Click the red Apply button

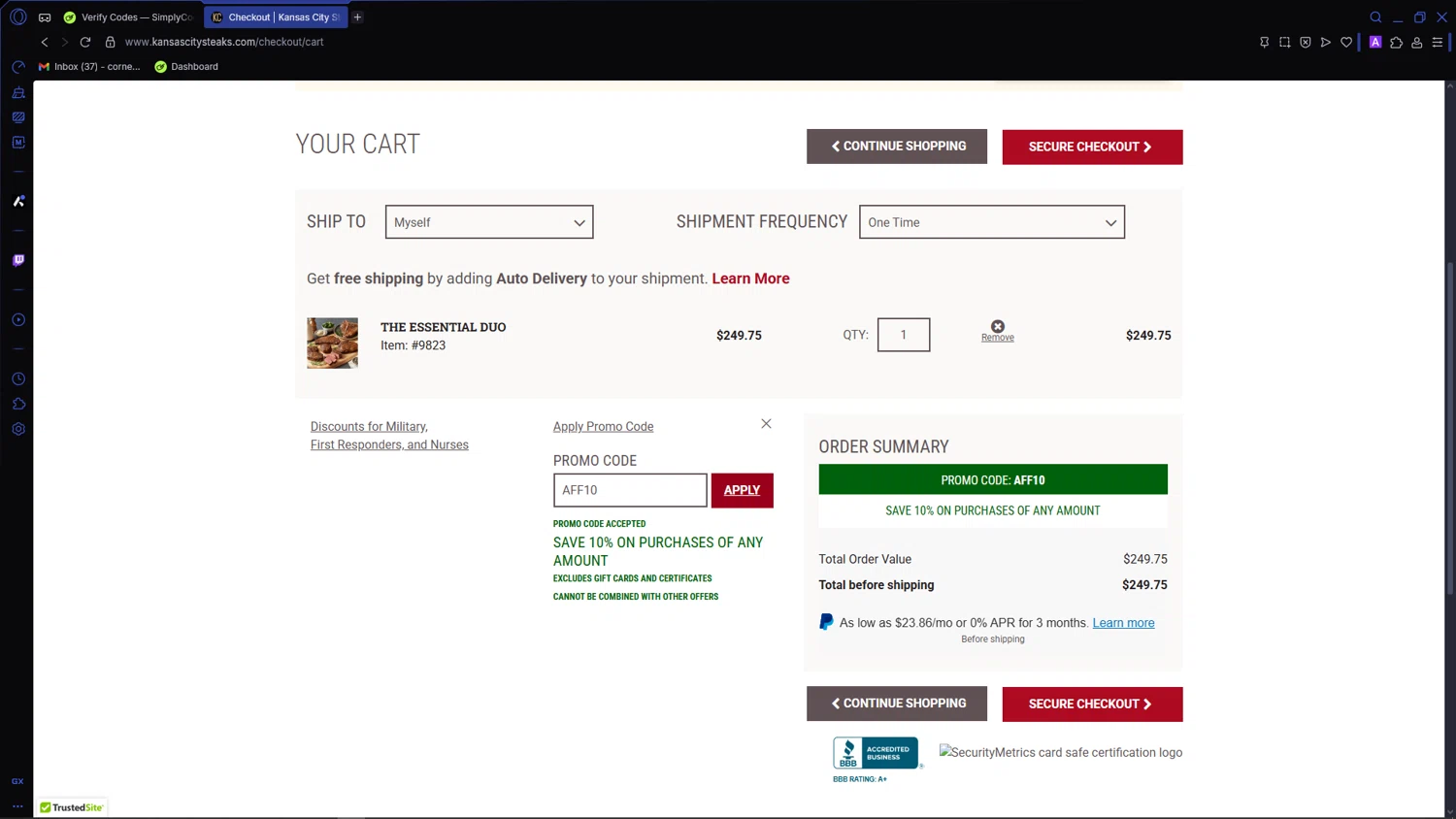[743, 490]
